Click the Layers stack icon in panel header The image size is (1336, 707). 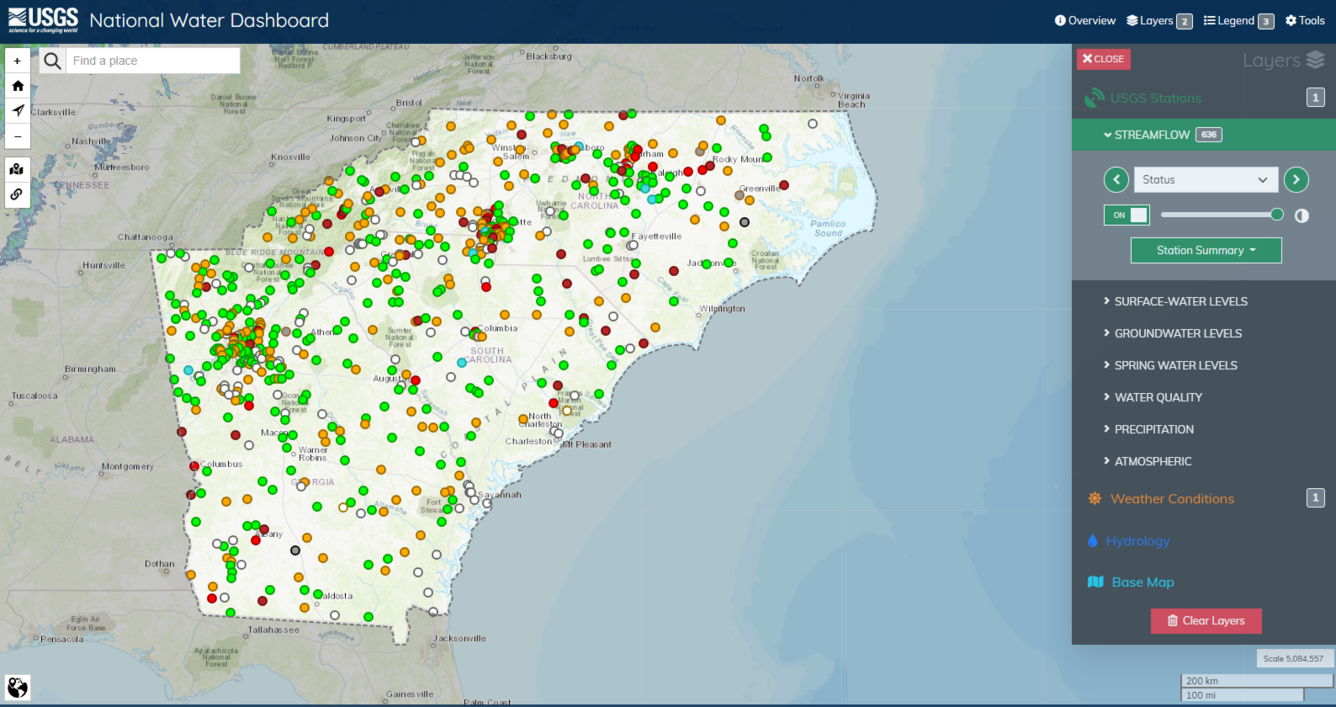(x=1315, y=60)
